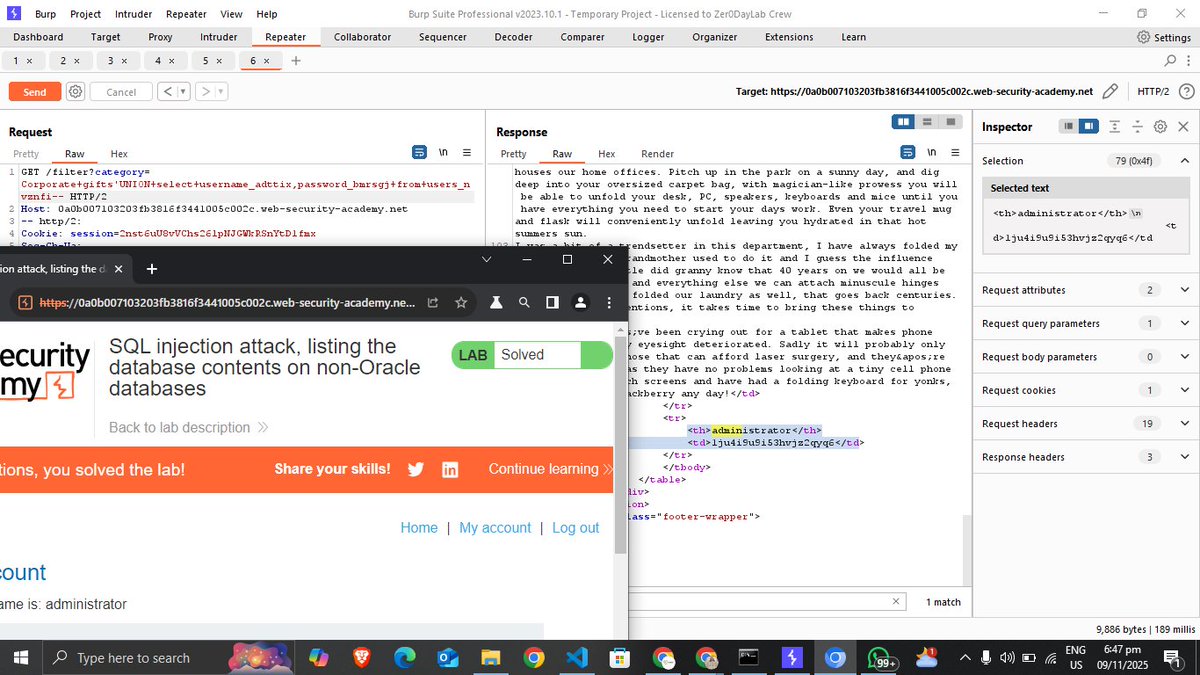Close the Inspector panel
This screenshot has width=1200, height=675.
point(1183,127)
